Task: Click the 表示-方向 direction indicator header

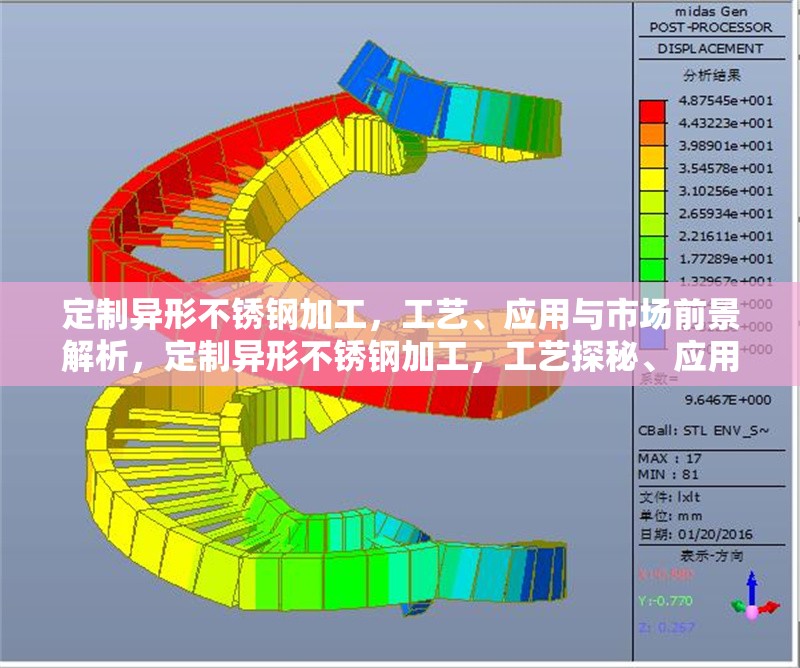Action: (x=712, y=555)
